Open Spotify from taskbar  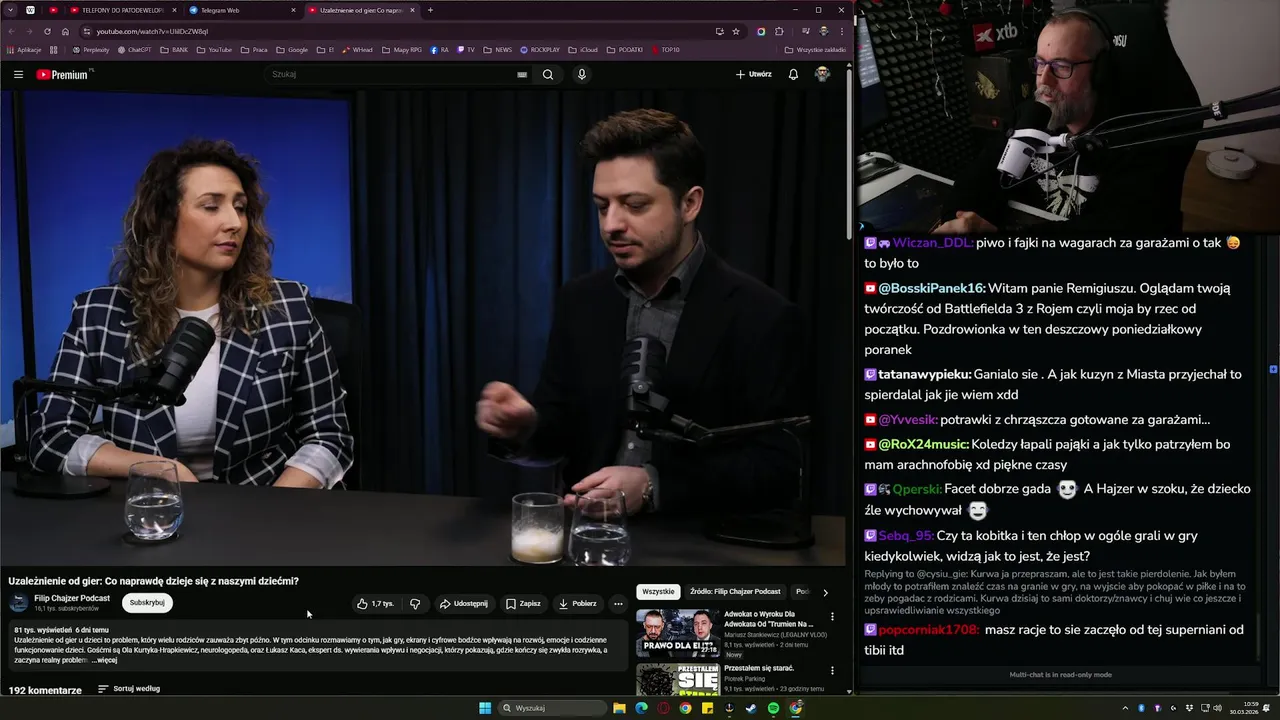point(773,708)
